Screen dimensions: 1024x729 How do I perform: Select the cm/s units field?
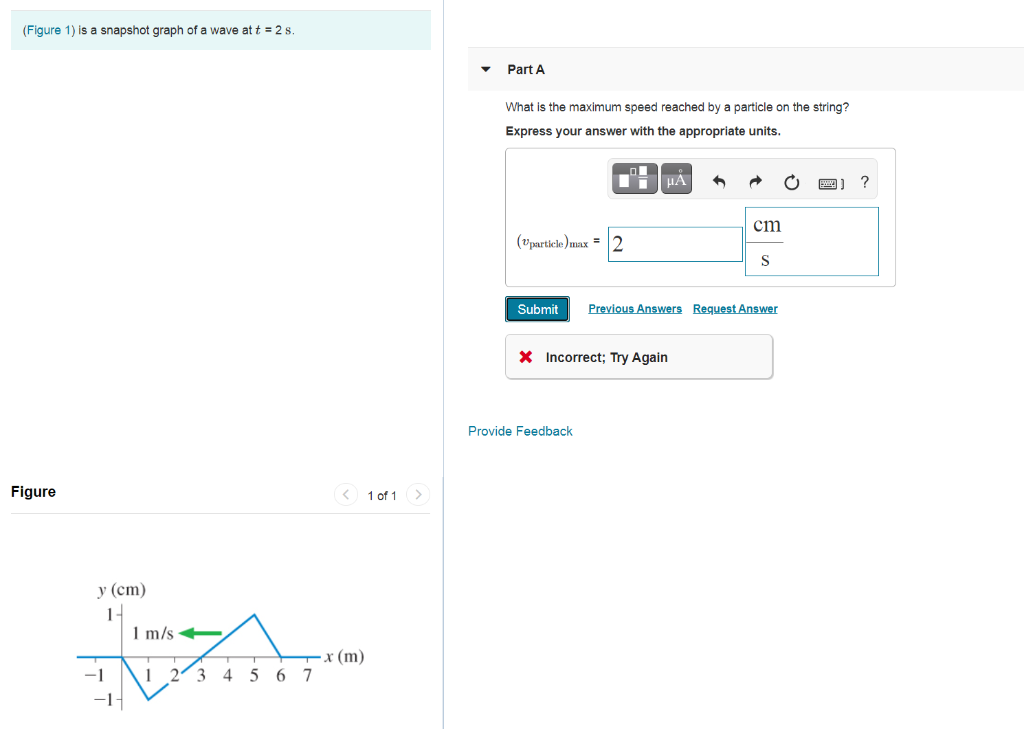pyautogui.click(x=811, y=241)
